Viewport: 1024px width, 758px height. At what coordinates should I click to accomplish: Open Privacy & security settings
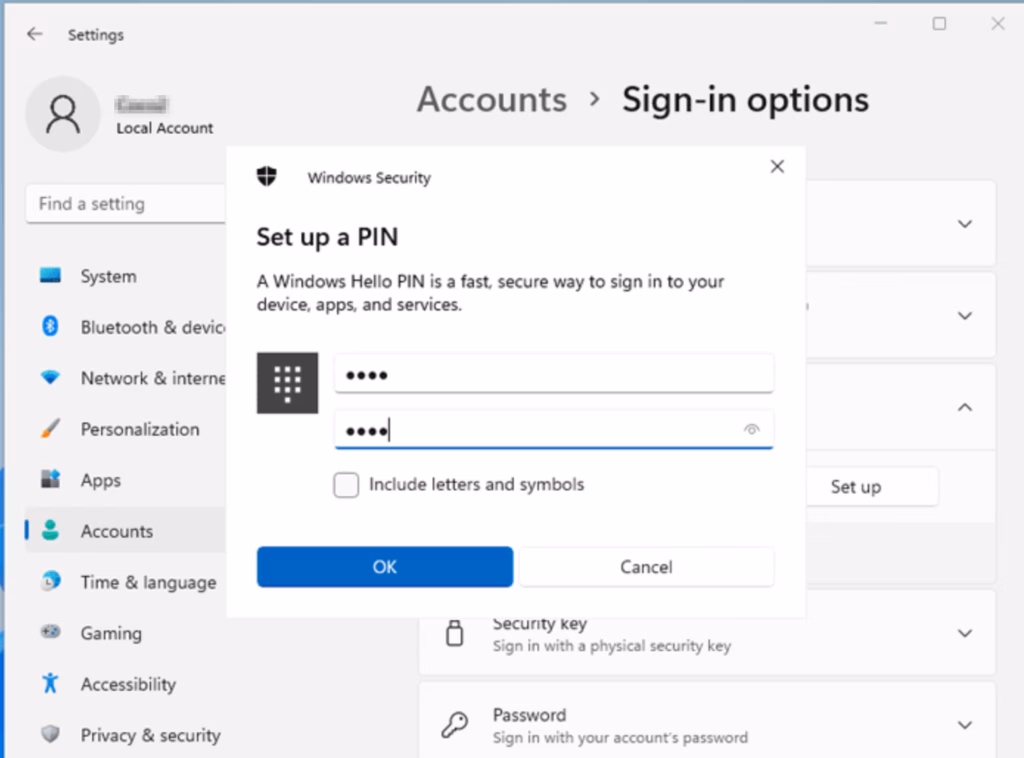[x=150, y=735]
